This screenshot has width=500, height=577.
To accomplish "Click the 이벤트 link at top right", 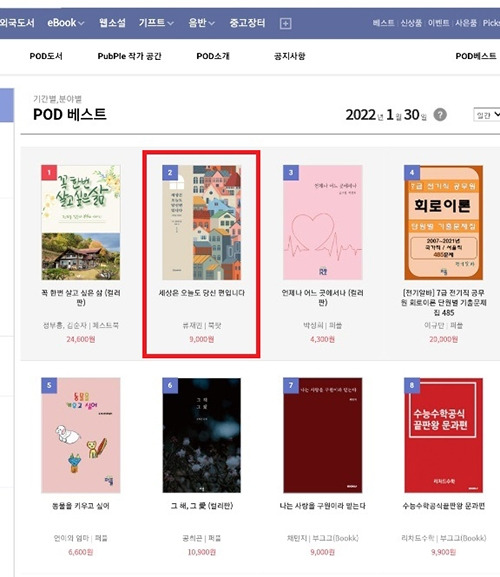I will click(439, 23).
